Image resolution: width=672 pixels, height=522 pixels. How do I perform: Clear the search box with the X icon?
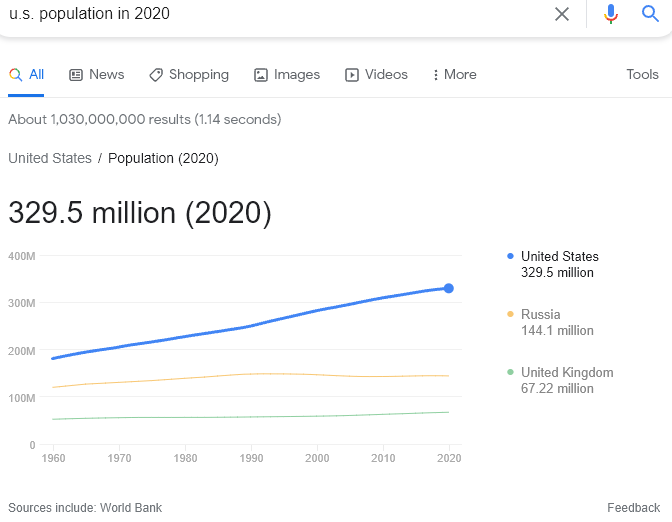click(561, 14)
